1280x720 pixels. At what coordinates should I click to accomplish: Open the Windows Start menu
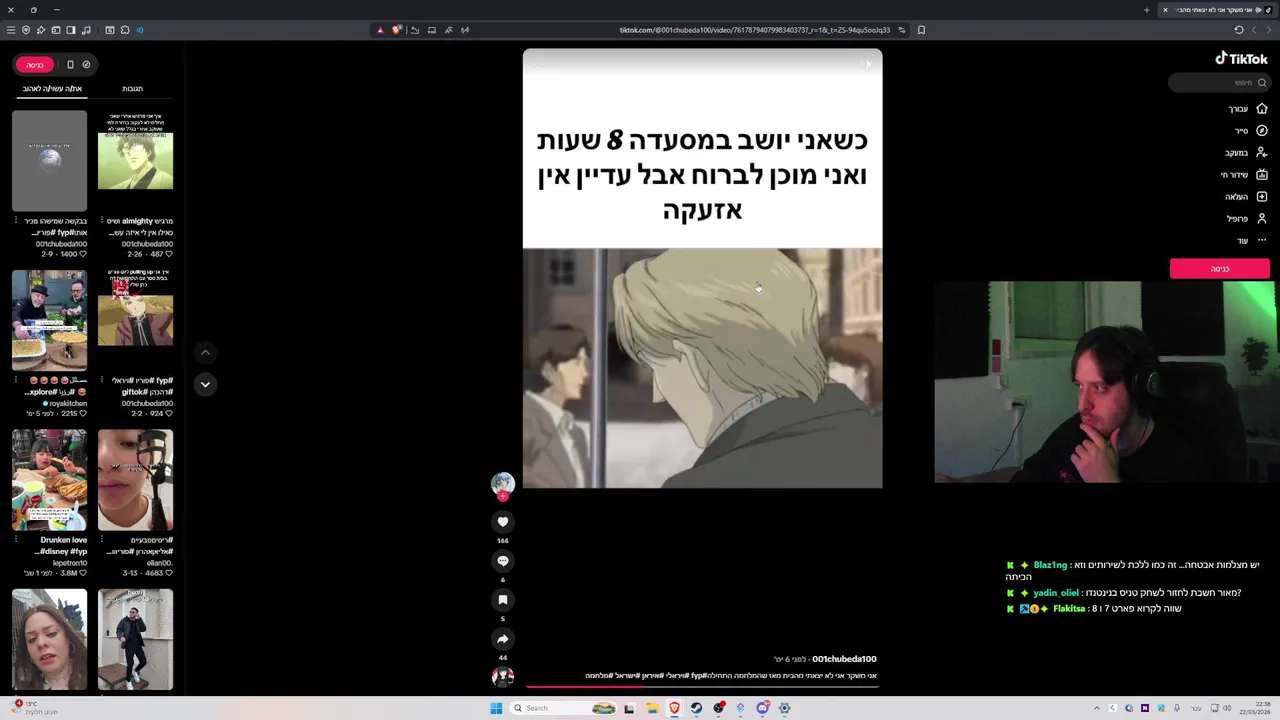tap(496, 708)
